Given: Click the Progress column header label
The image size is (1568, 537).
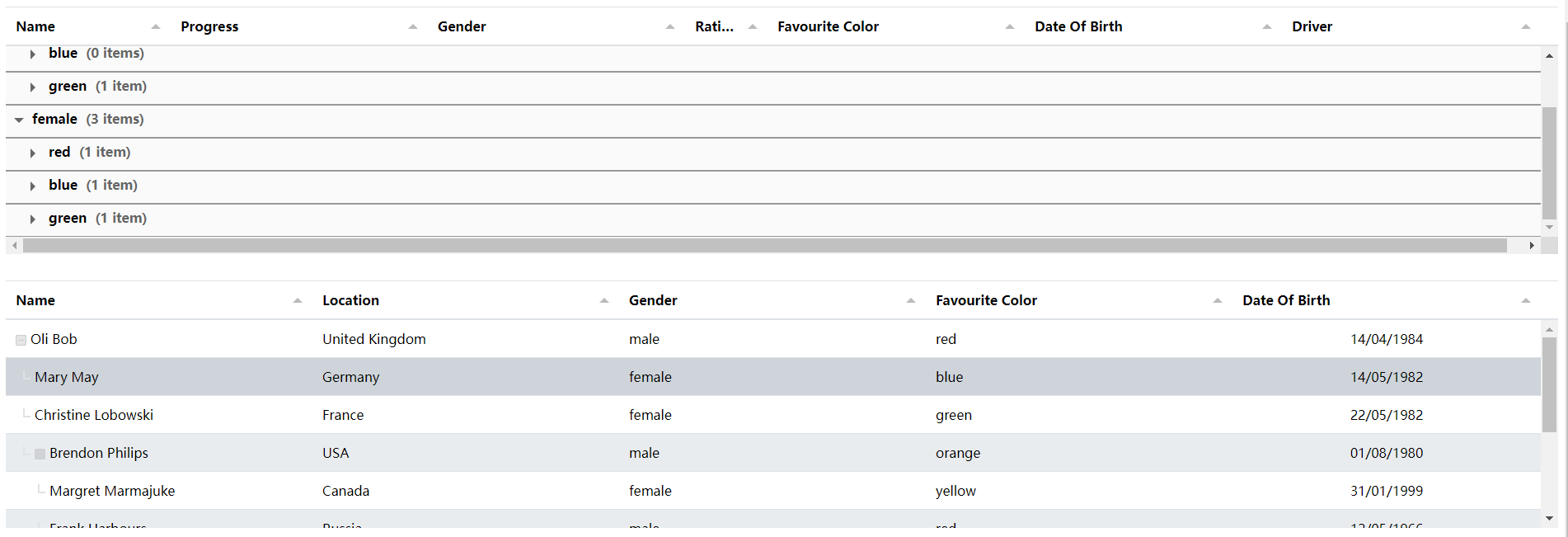Looking at the screenshot, I should tap(209, 26).
